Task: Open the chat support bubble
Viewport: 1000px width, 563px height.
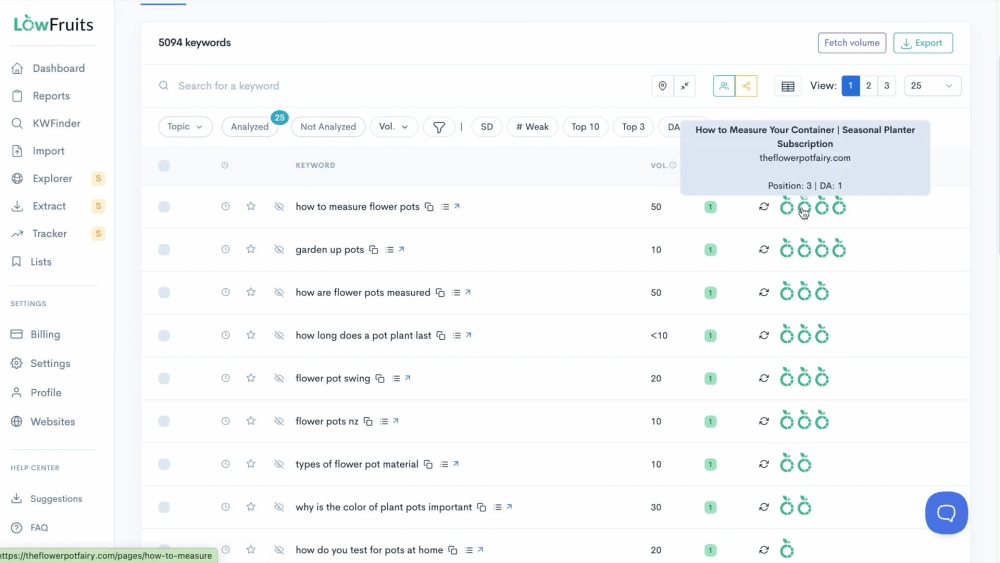Action: (946, 513)
